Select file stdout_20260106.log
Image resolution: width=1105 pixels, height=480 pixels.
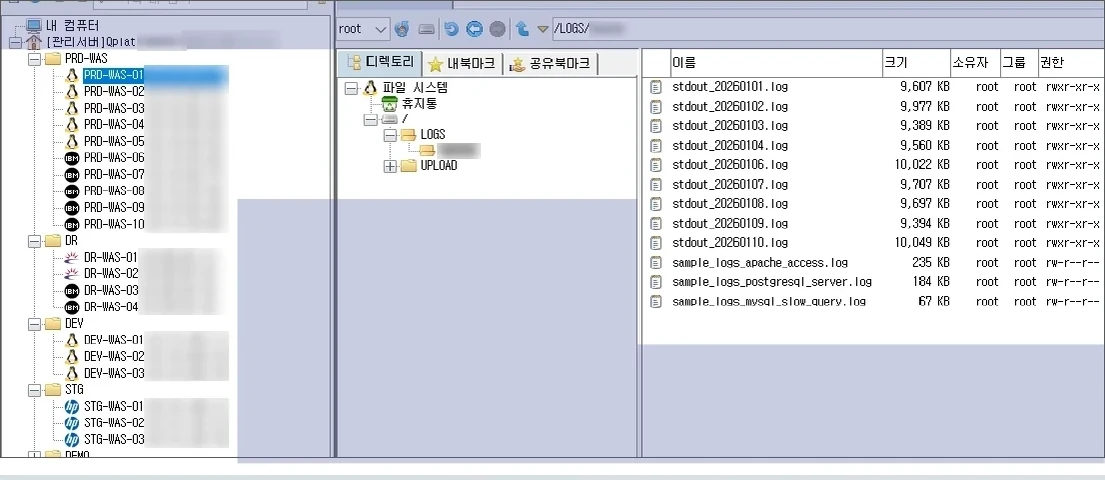tap(730, 165)
